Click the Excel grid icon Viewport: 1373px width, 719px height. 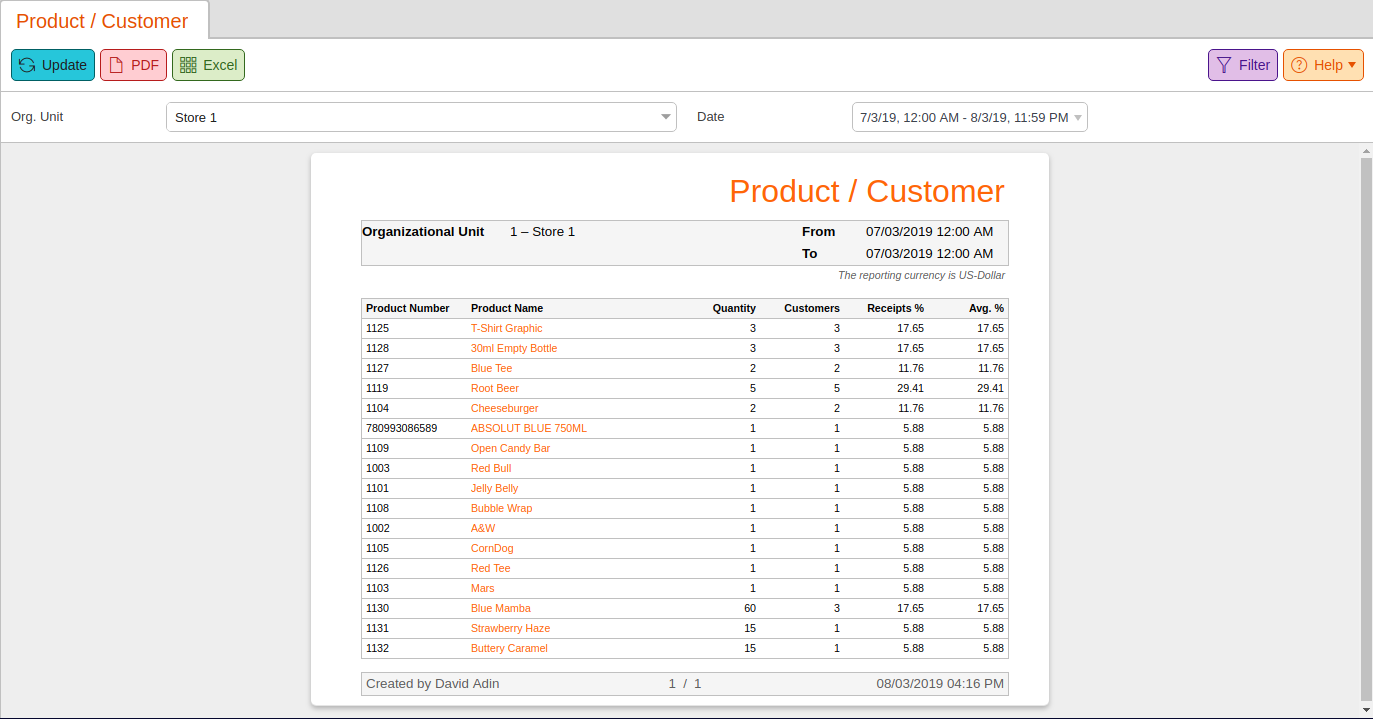point(188,65)
